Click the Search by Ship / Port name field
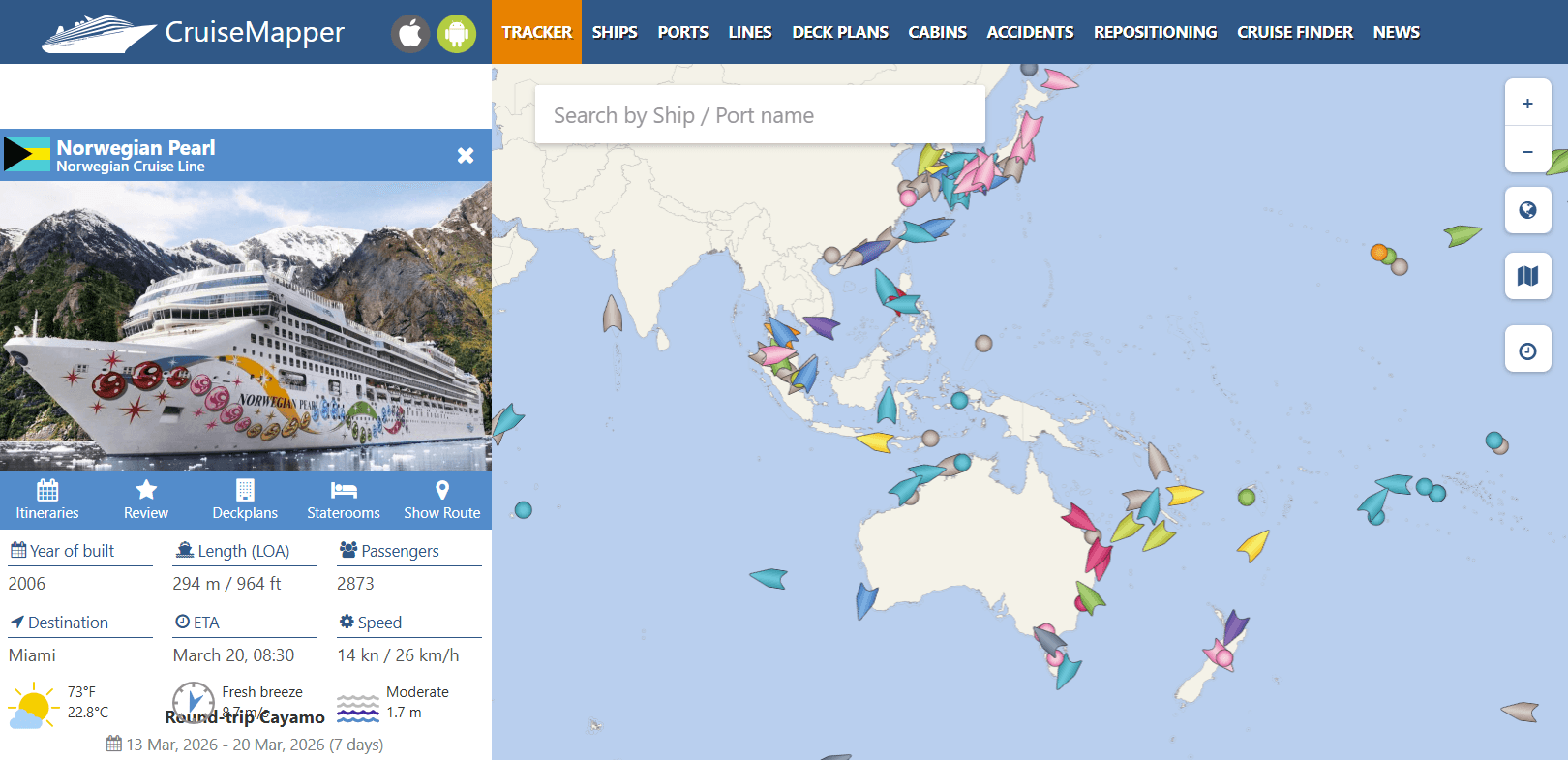The height and width of the screenshot is (760, 1568). [x=760, y=115]
